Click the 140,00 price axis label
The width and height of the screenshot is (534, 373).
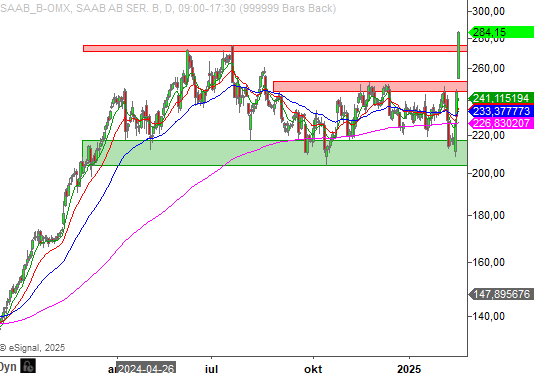(488, 316)
